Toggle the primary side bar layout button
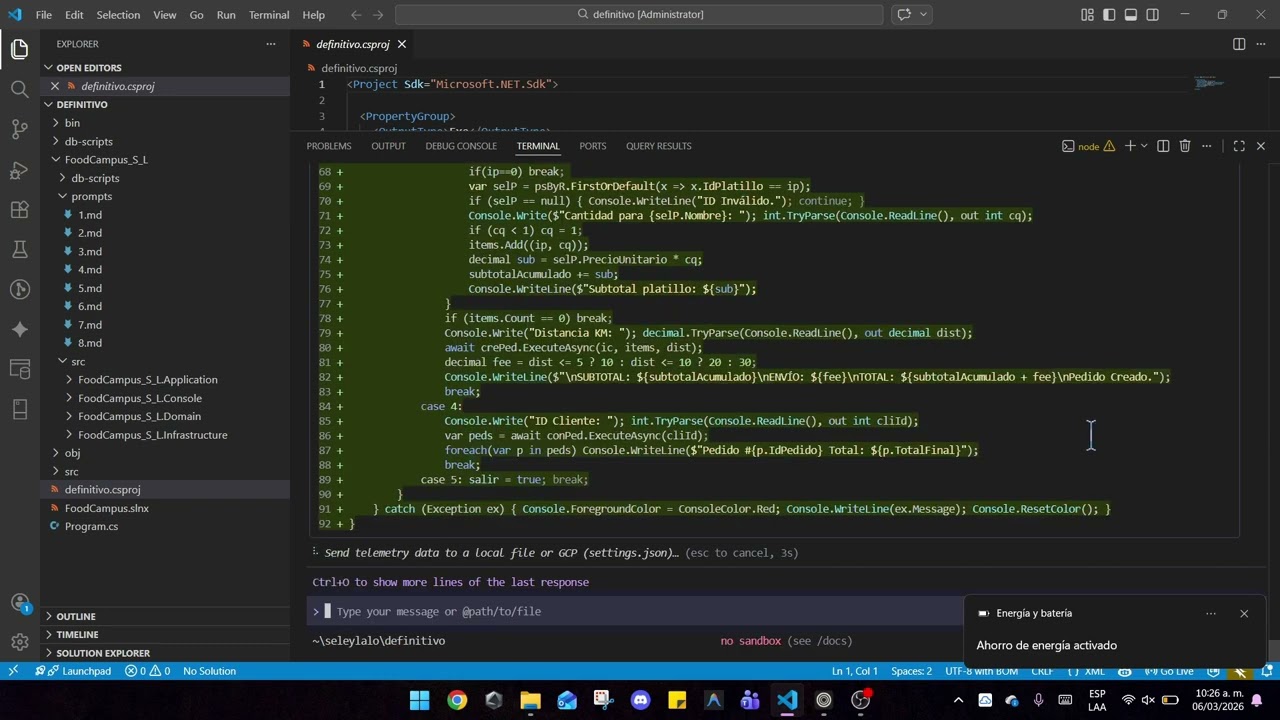The height and width of the screenshot is (720, 1280). [x=1109, y=15]
